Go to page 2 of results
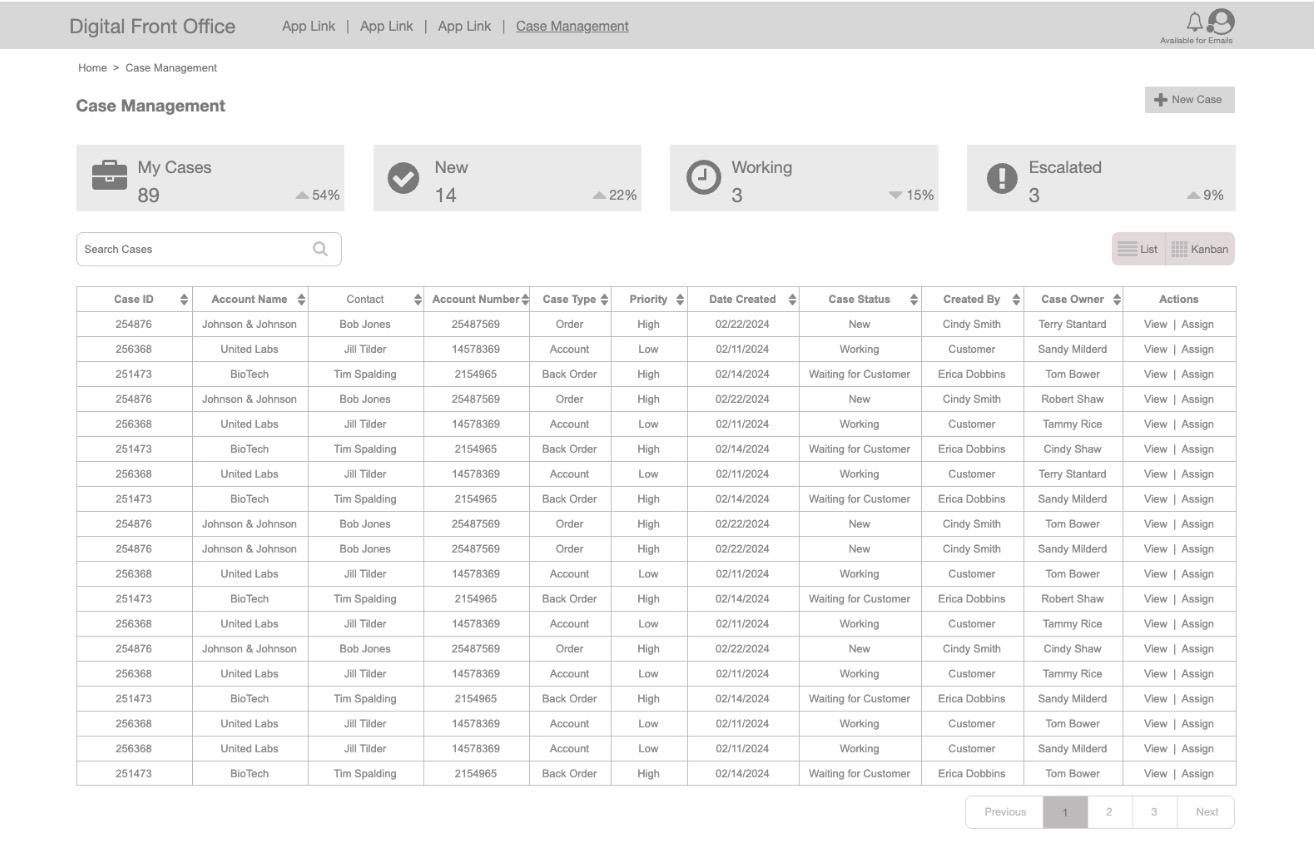 click(x=1109, y=812)
